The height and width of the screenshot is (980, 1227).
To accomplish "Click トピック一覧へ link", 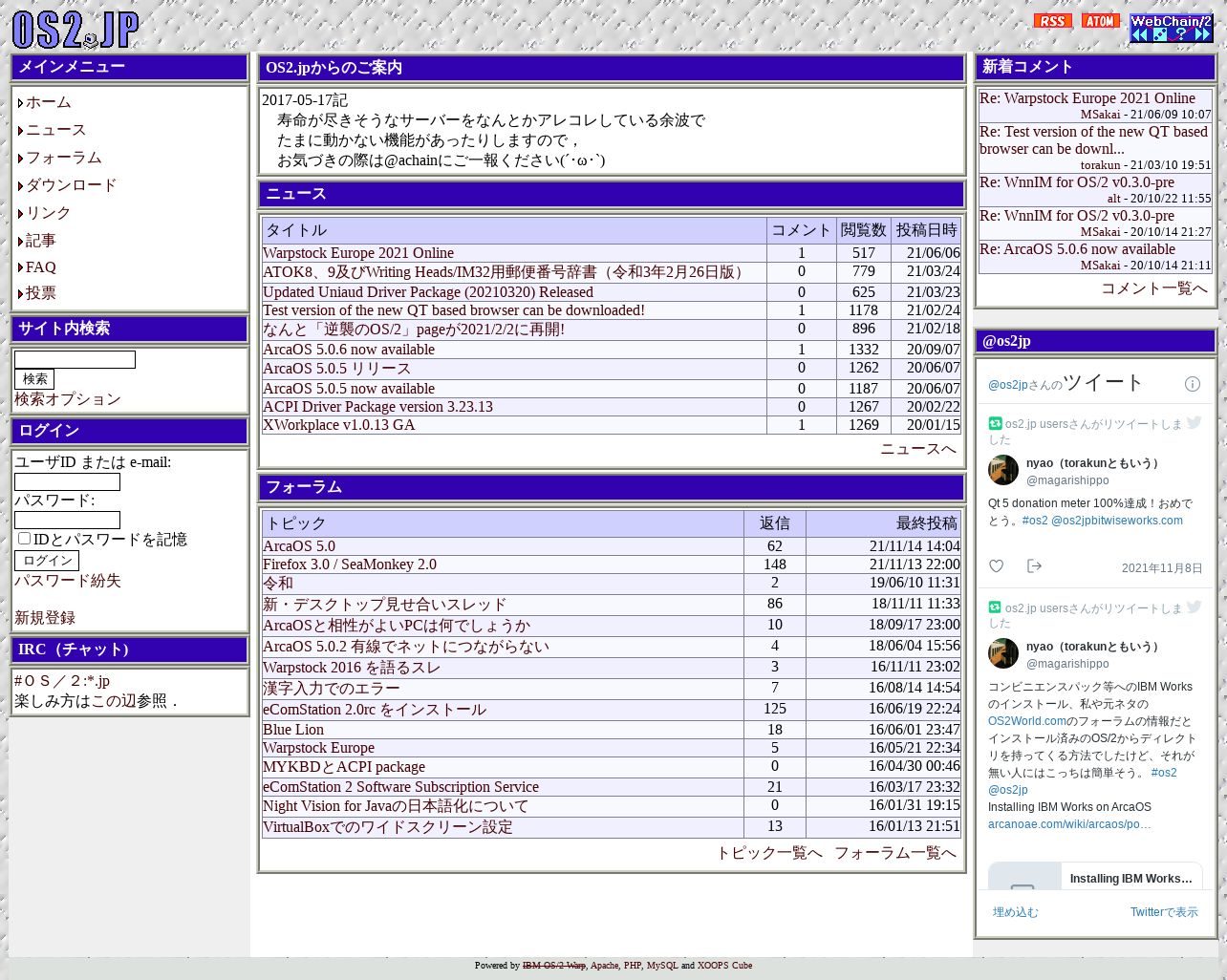I will tap(769, 853).
